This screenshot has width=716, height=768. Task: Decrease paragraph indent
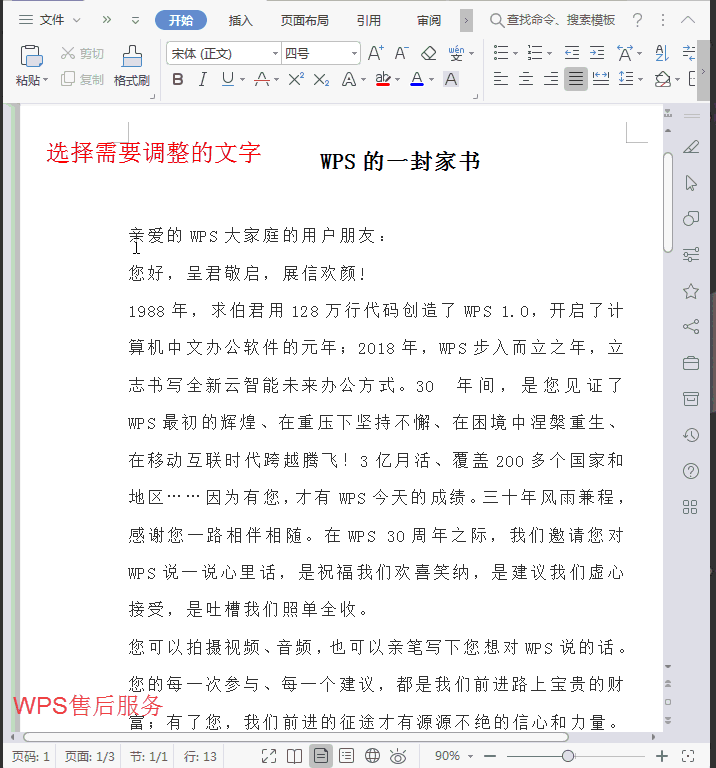572,52
